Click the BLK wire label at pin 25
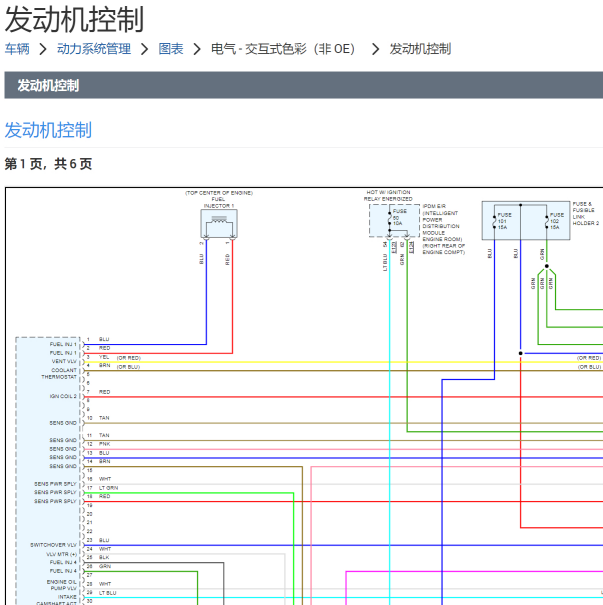The image size is (603, 605). pos(104,558)
